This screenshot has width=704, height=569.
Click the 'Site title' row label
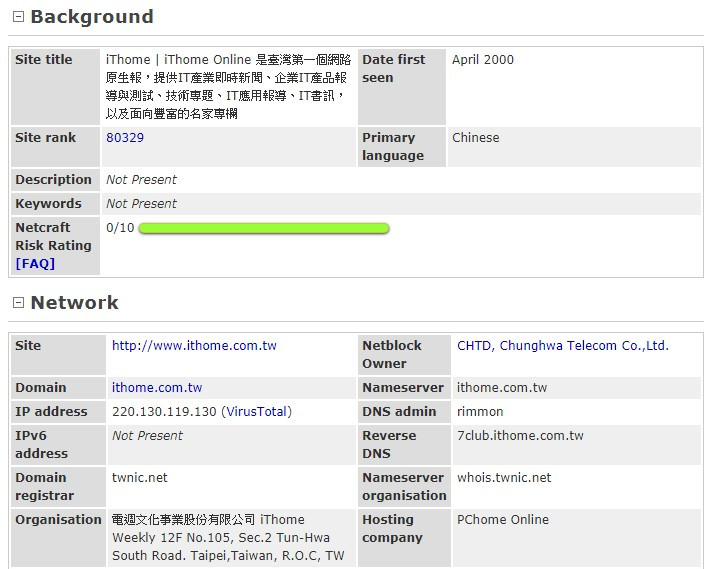(44, 60)
